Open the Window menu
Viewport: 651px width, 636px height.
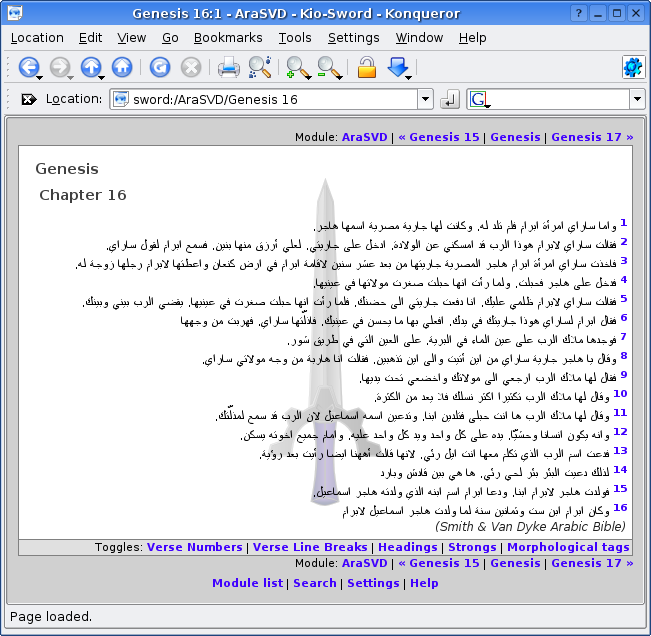point(419,38)
